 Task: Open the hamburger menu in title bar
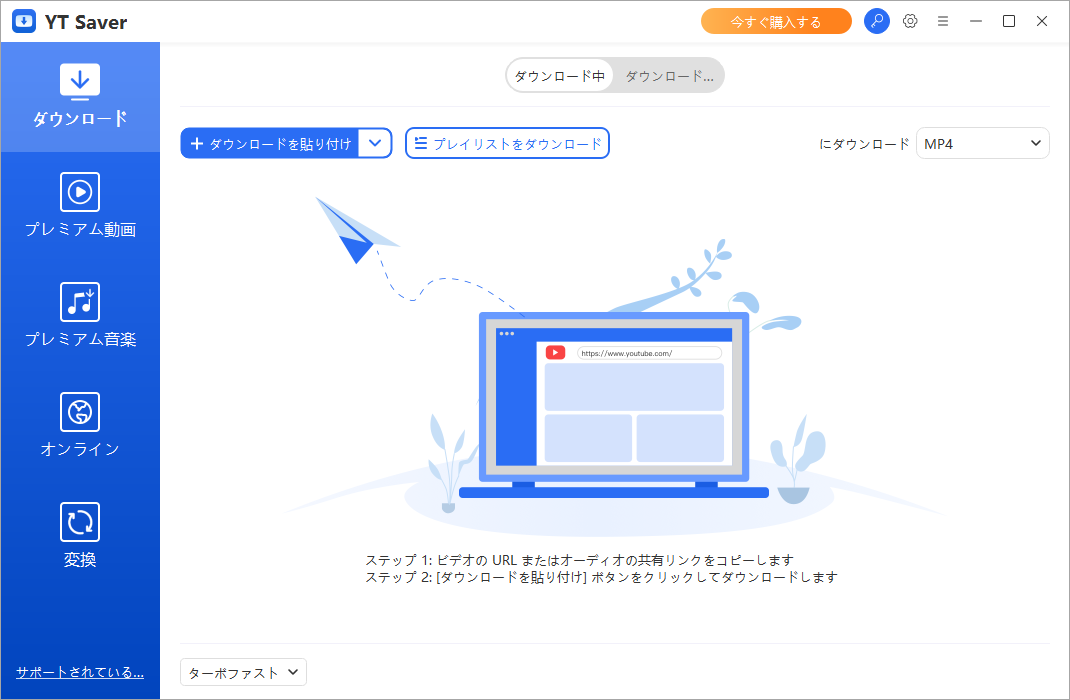point(942,21)
